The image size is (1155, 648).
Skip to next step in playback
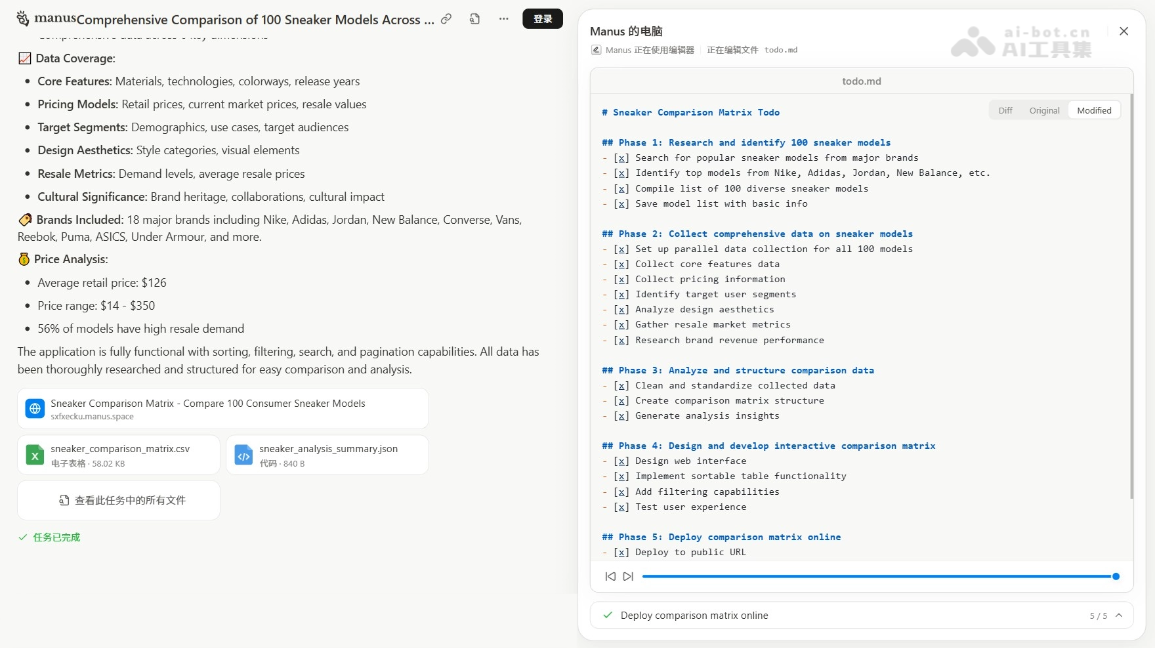(628, 576)
